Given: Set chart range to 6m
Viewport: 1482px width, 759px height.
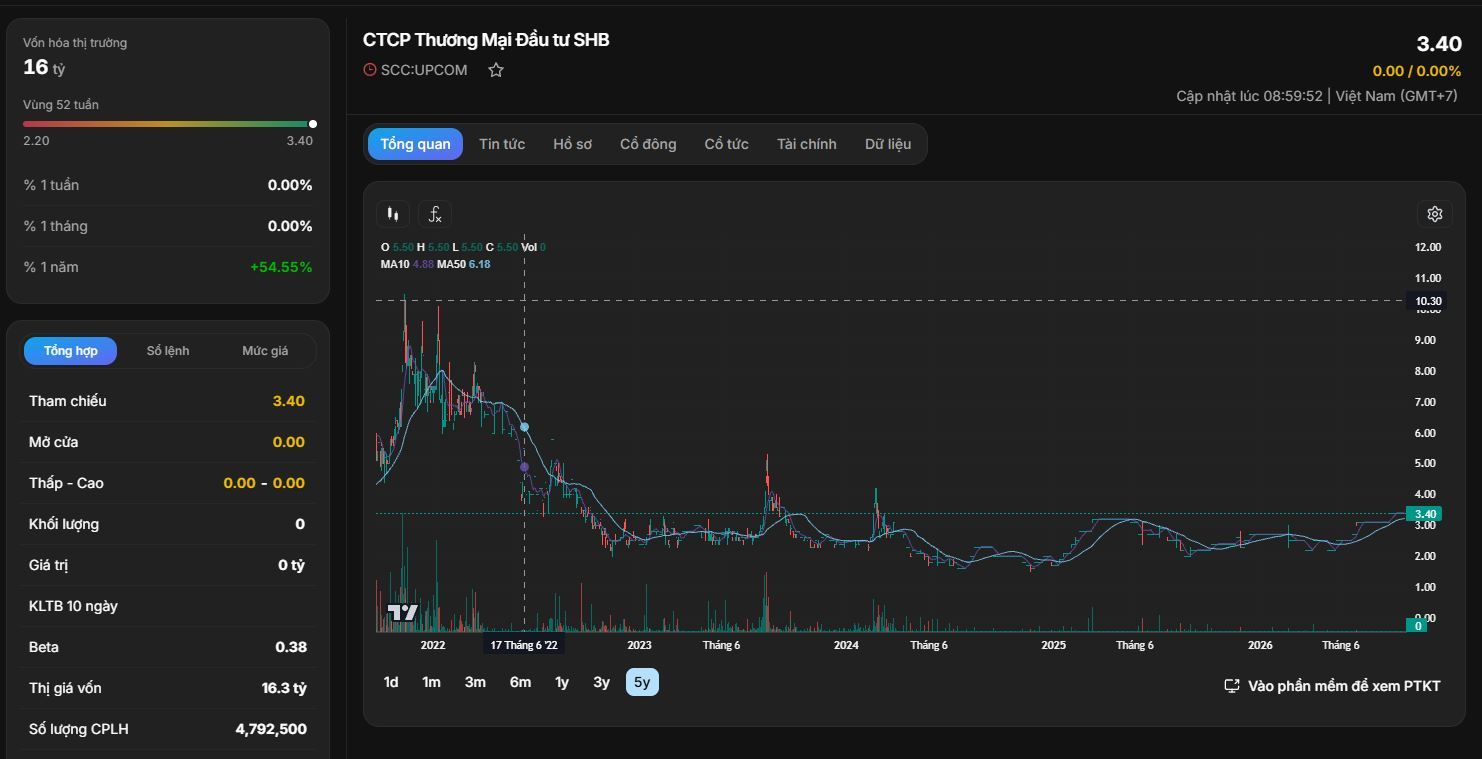Looking at the screenshot, I should point(520,682).
